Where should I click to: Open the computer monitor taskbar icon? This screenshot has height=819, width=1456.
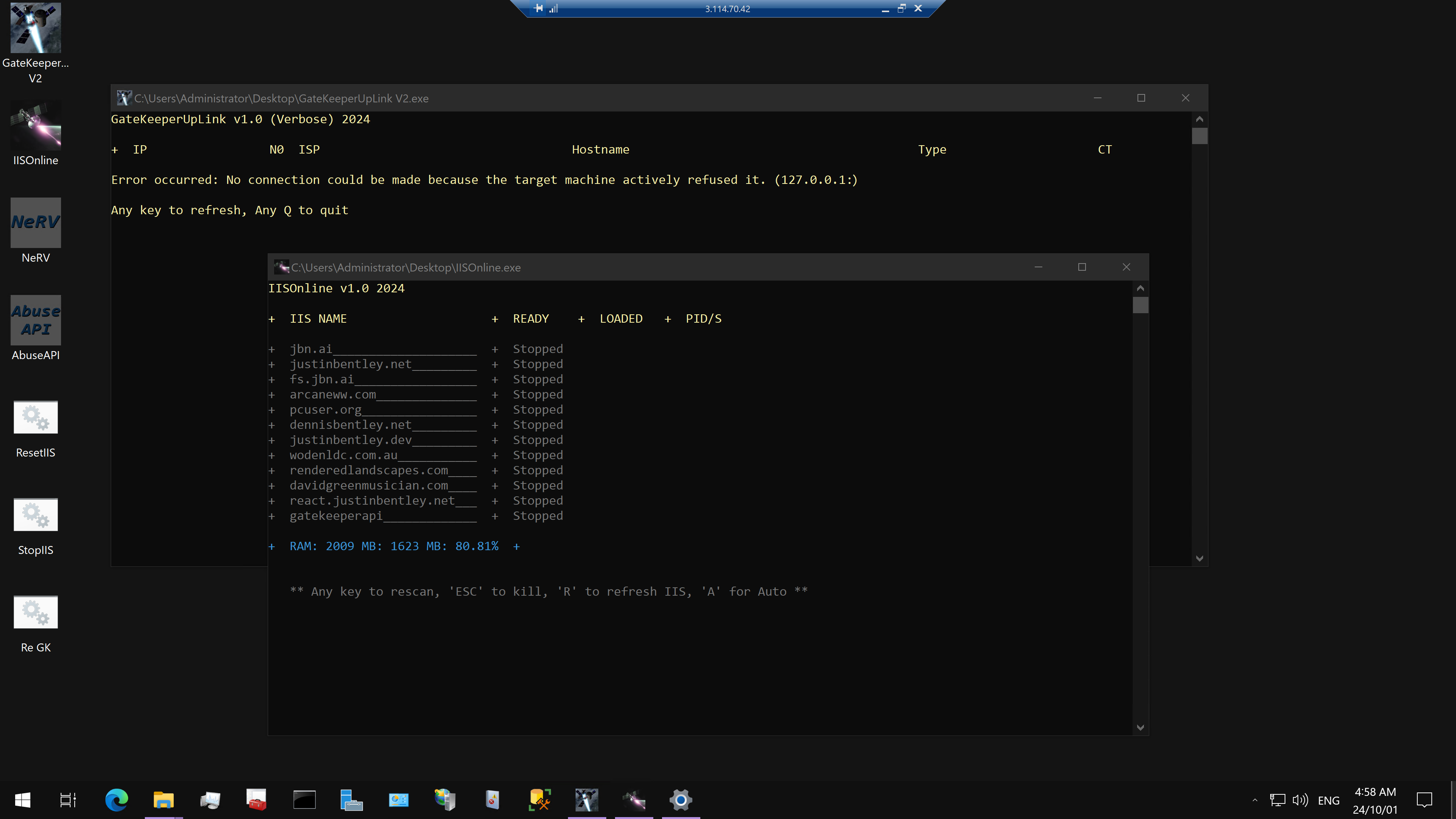pos(210,800)
